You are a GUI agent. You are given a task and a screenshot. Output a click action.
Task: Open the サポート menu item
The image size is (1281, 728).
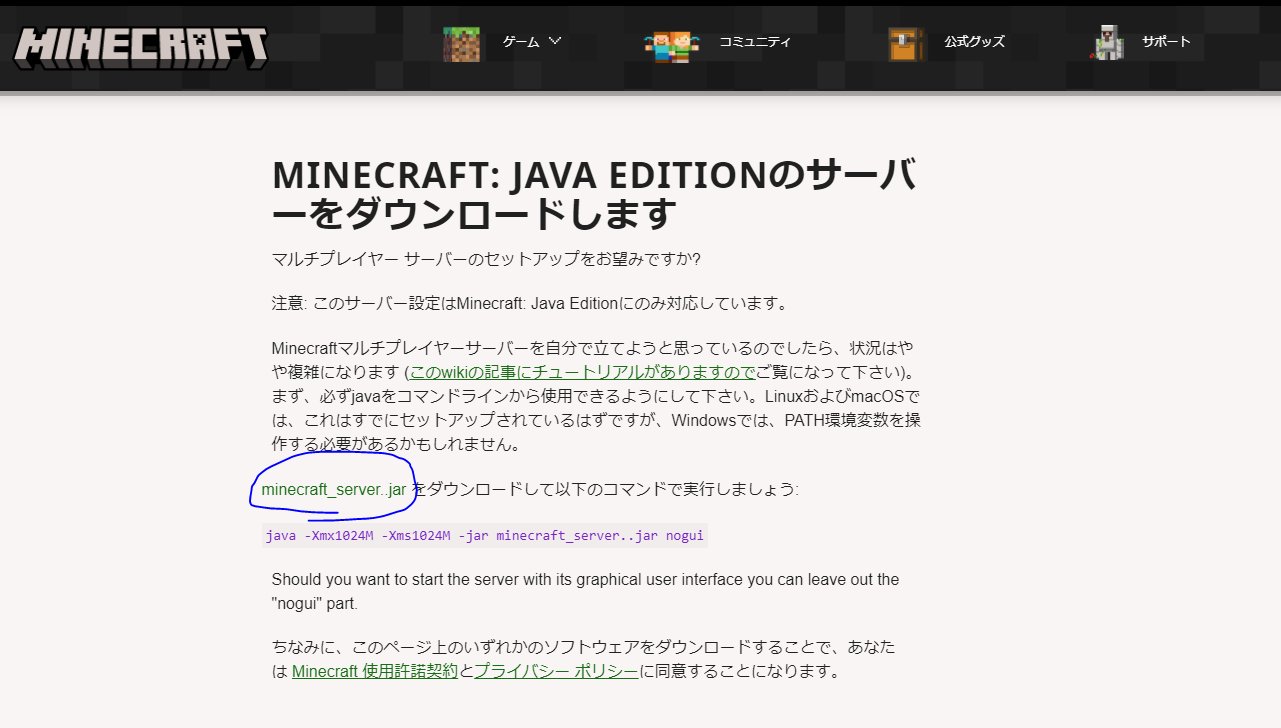pos(1166,42)
